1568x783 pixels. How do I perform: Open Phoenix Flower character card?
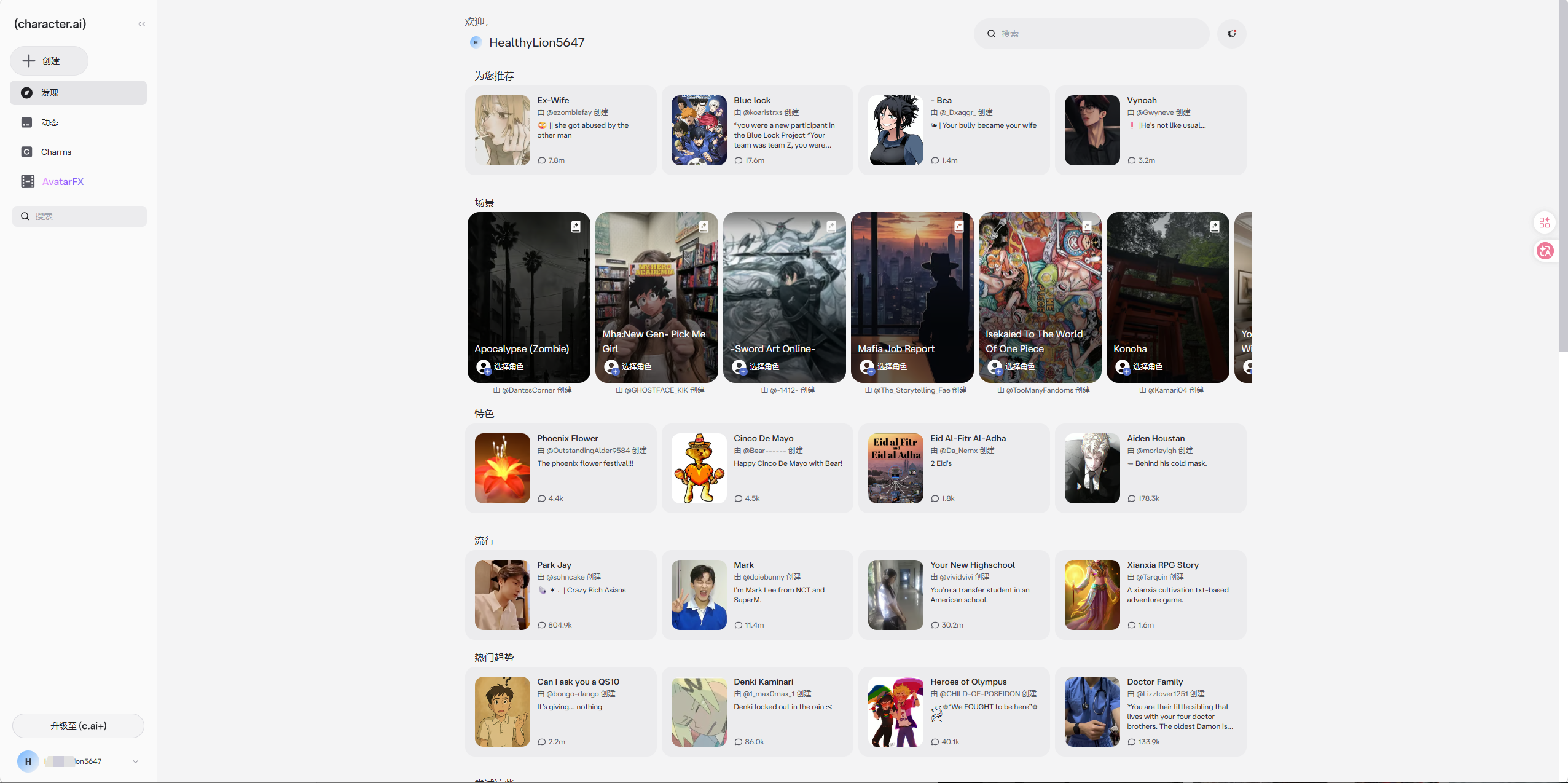(x=561, y=468)
